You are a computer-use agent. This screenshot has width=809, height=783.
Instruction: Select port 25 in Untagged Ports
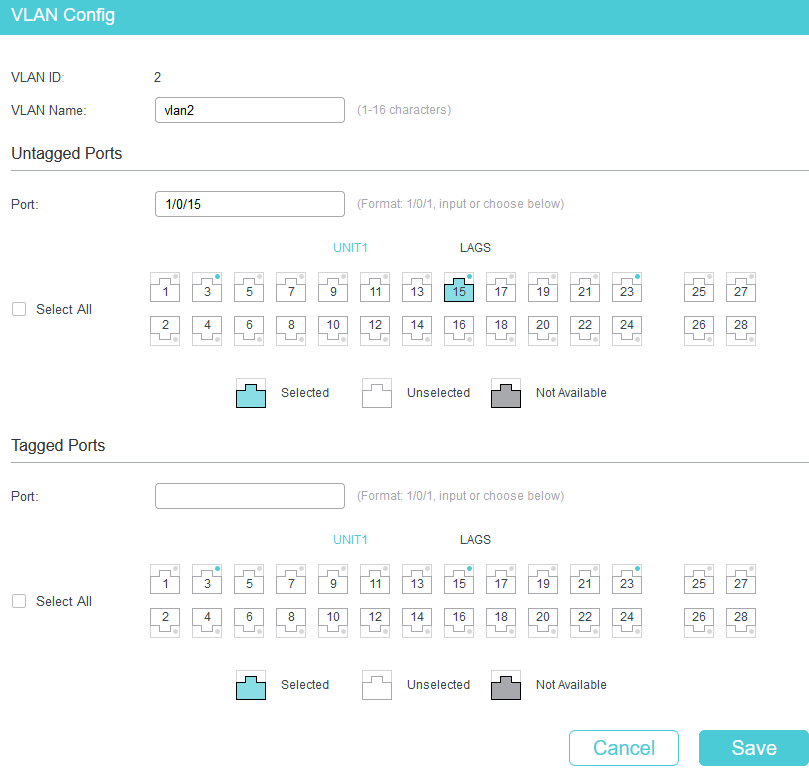(x=699, y=287)
